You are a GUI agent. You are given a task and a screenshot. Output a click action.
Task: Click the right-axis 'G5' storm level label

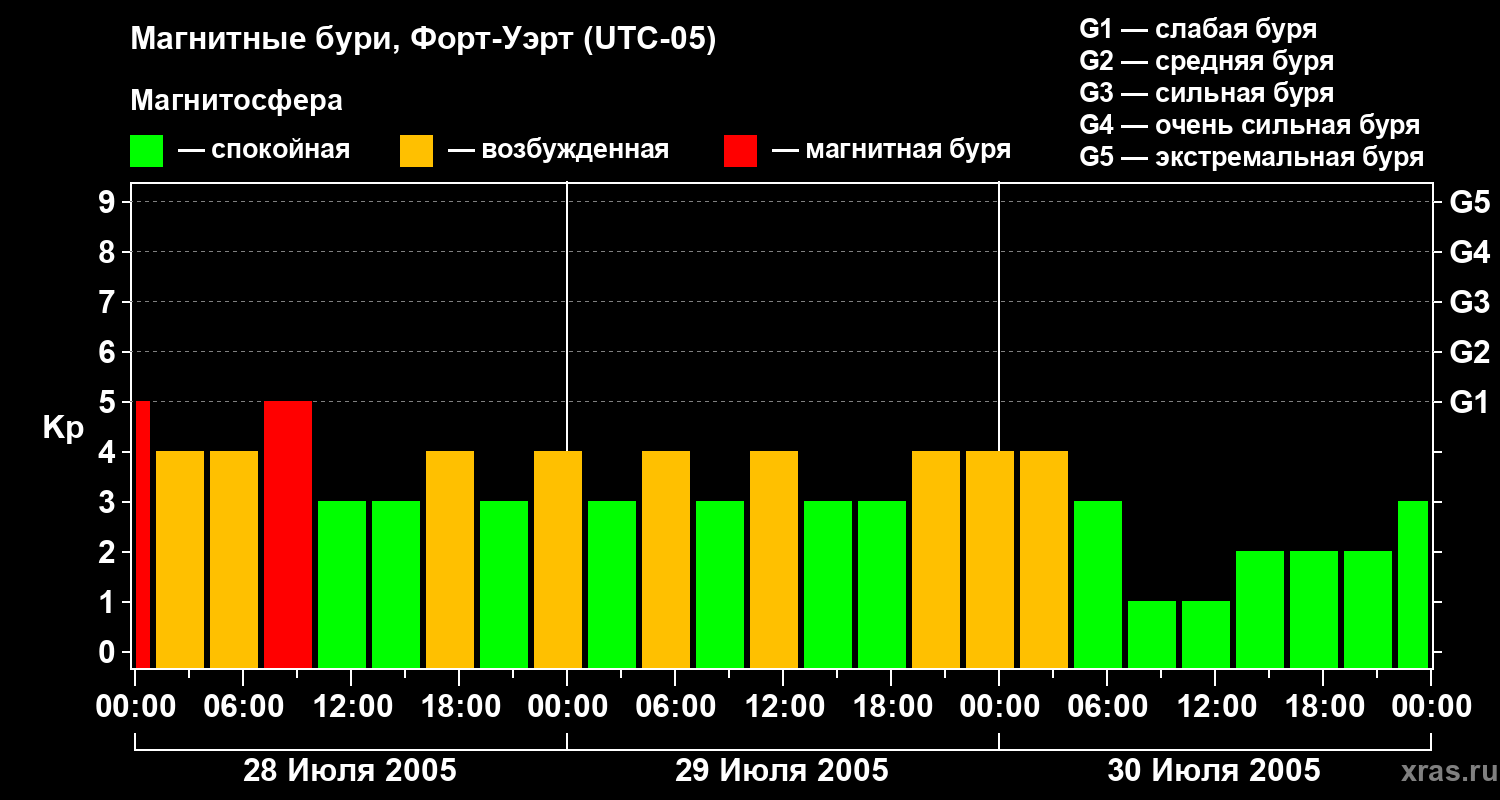tap(1470, 202)
